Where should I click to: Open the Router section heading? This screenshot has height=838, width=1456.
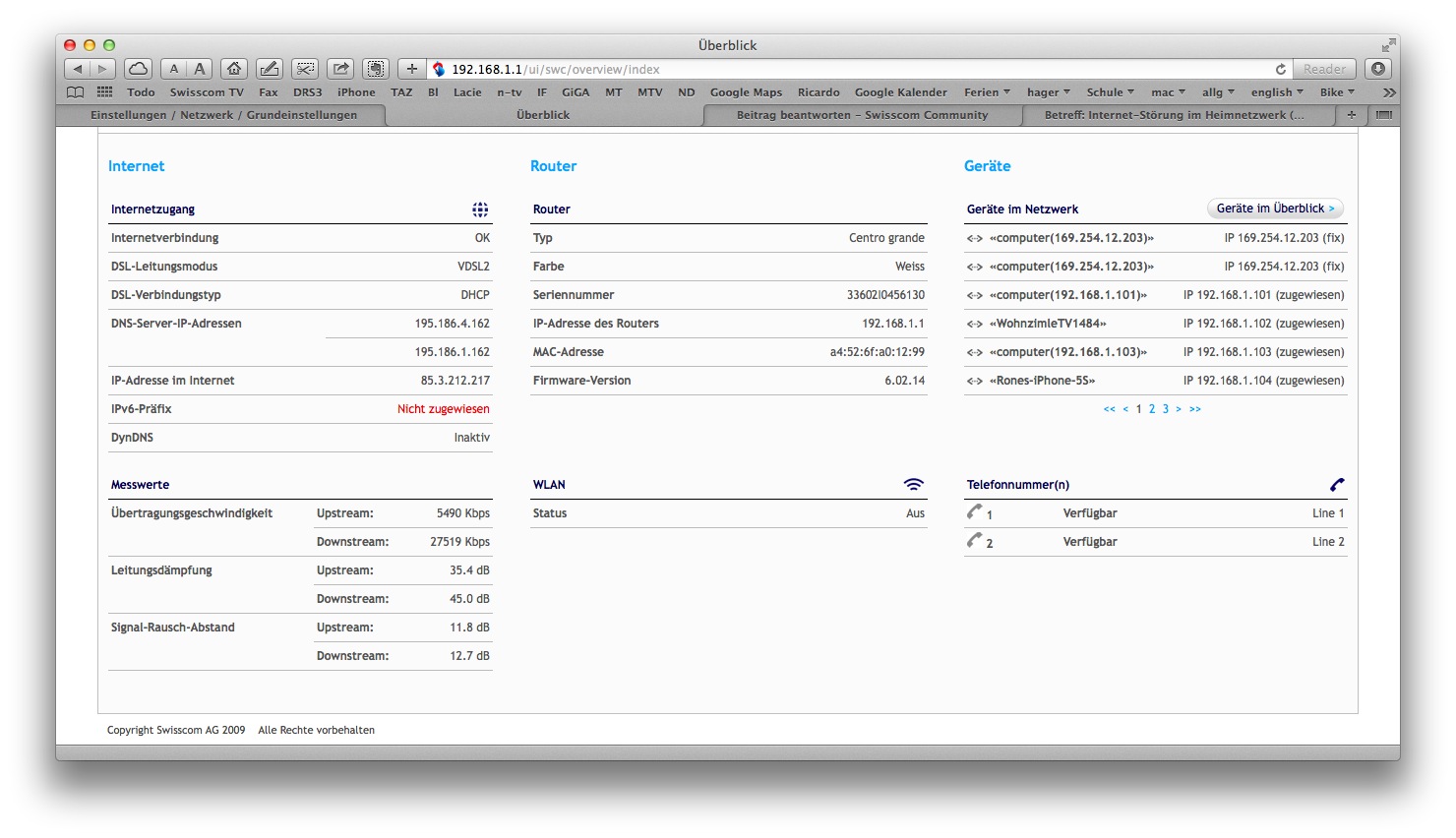pos(553,166)
